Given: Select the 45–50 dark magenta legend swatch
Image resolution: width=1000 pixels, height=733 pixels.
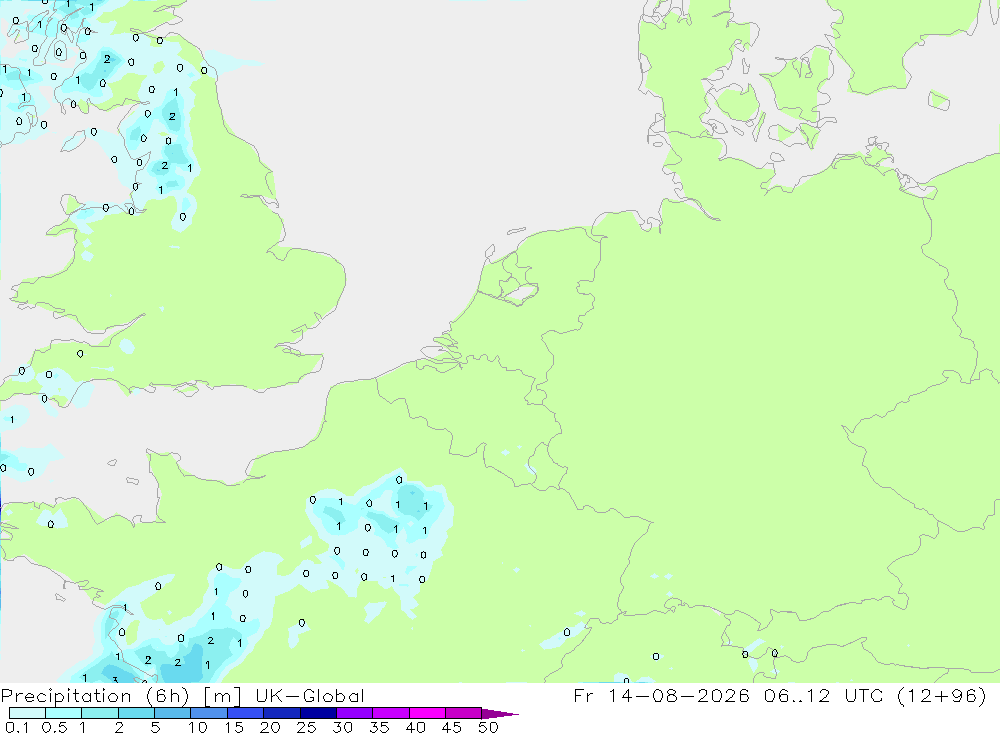Looking at the screenshot, I should (x=464, y=713).
